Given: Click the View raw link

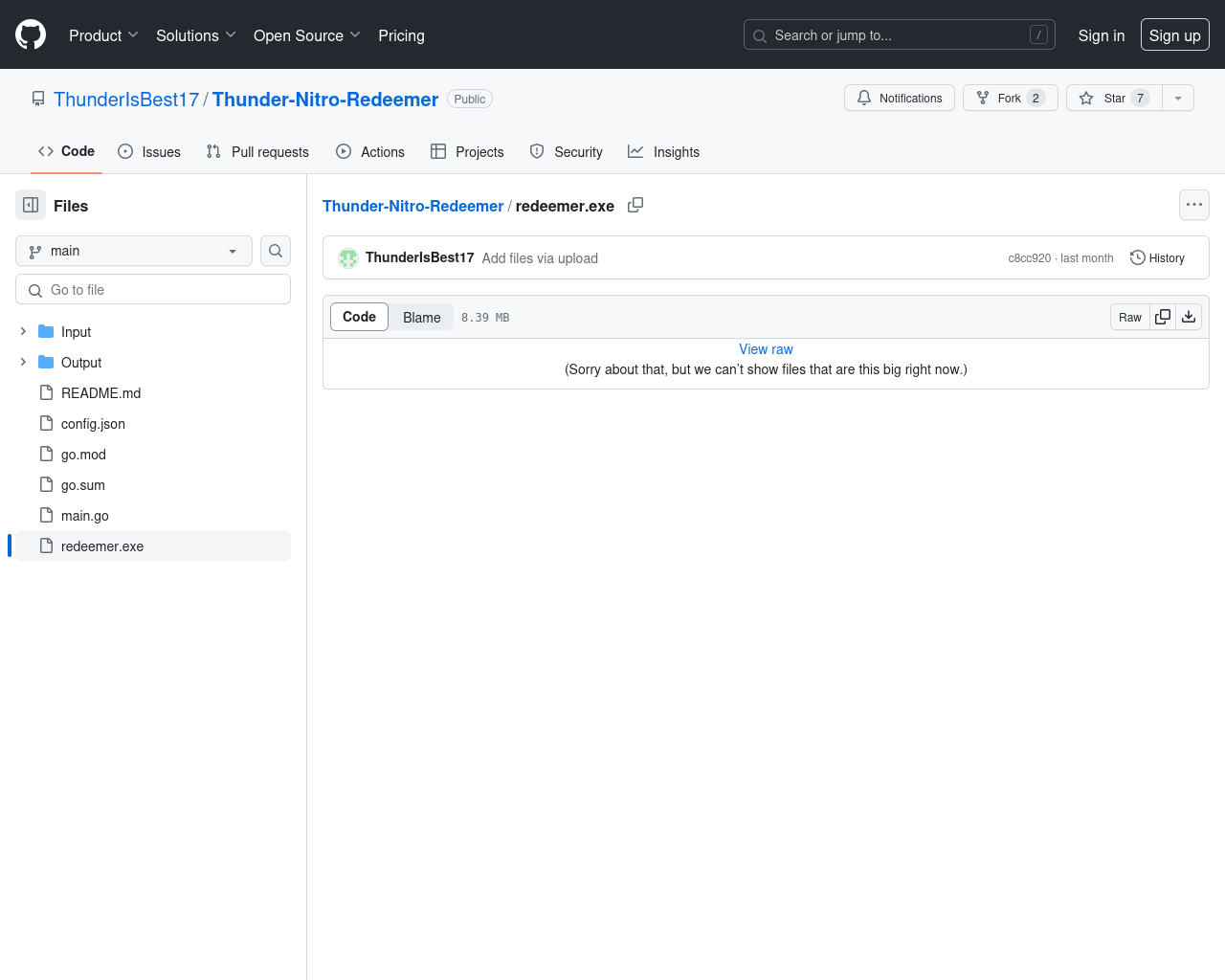Looking at the screenshot, I should point(766,349).
